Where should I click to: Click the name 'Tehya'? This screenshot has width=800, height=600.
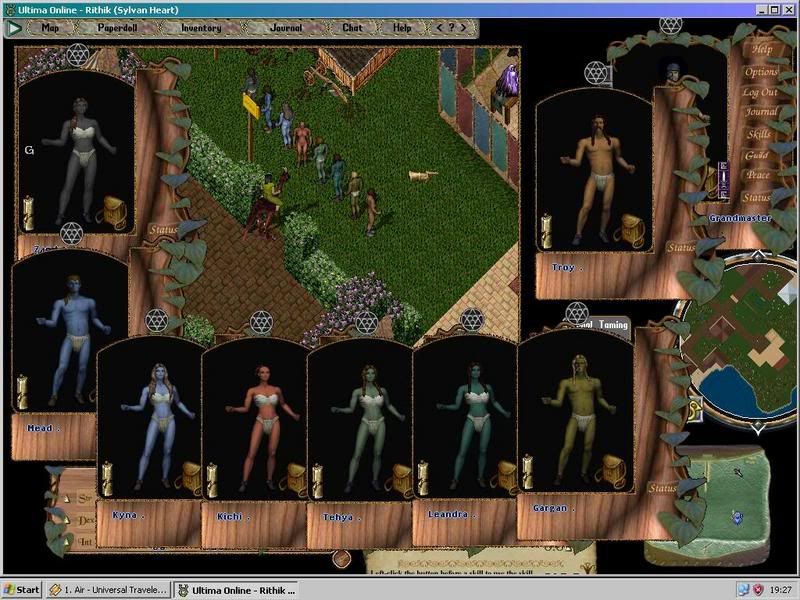click(337, 517)
